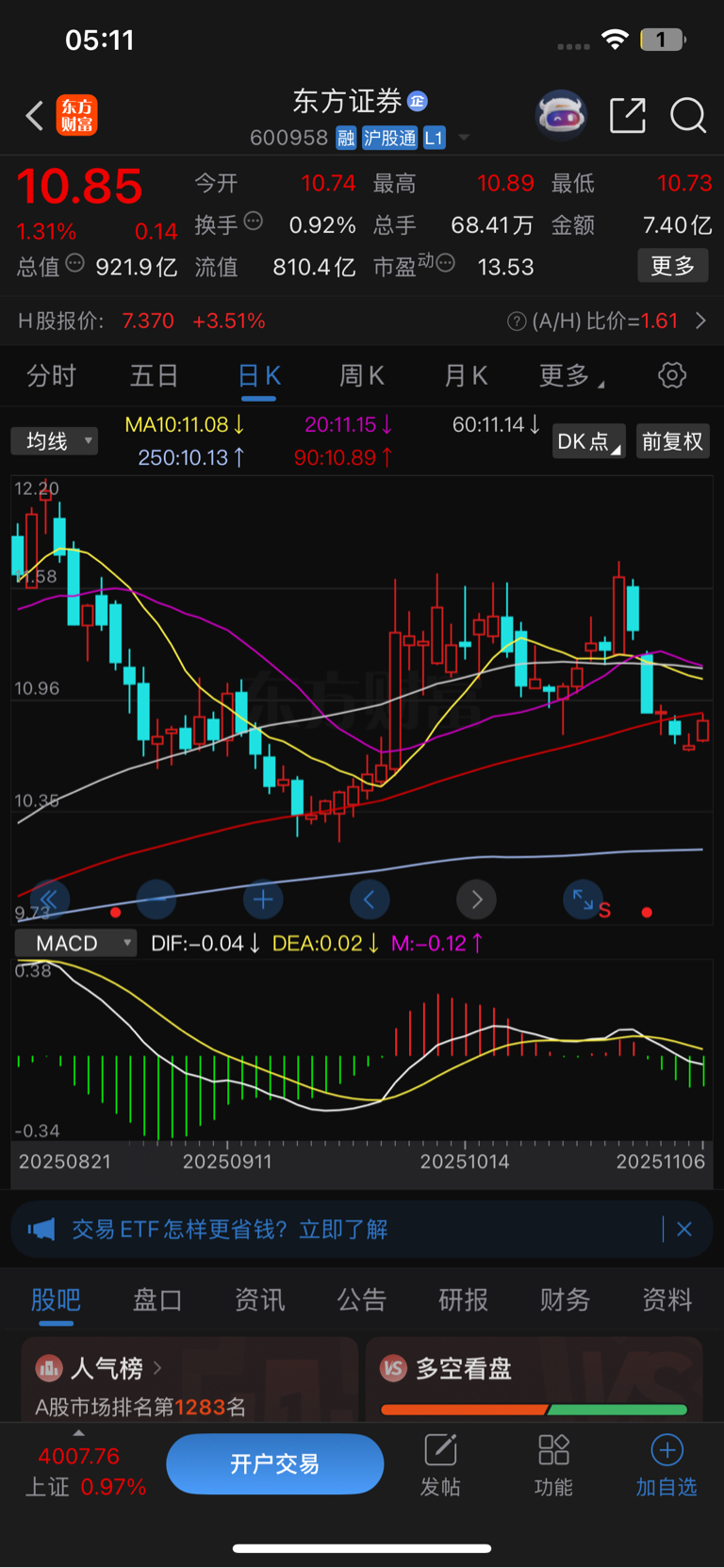Viewport: 724px width, 1568px height.
Task: Tap the 开户交易 button
Action: 275,1463
